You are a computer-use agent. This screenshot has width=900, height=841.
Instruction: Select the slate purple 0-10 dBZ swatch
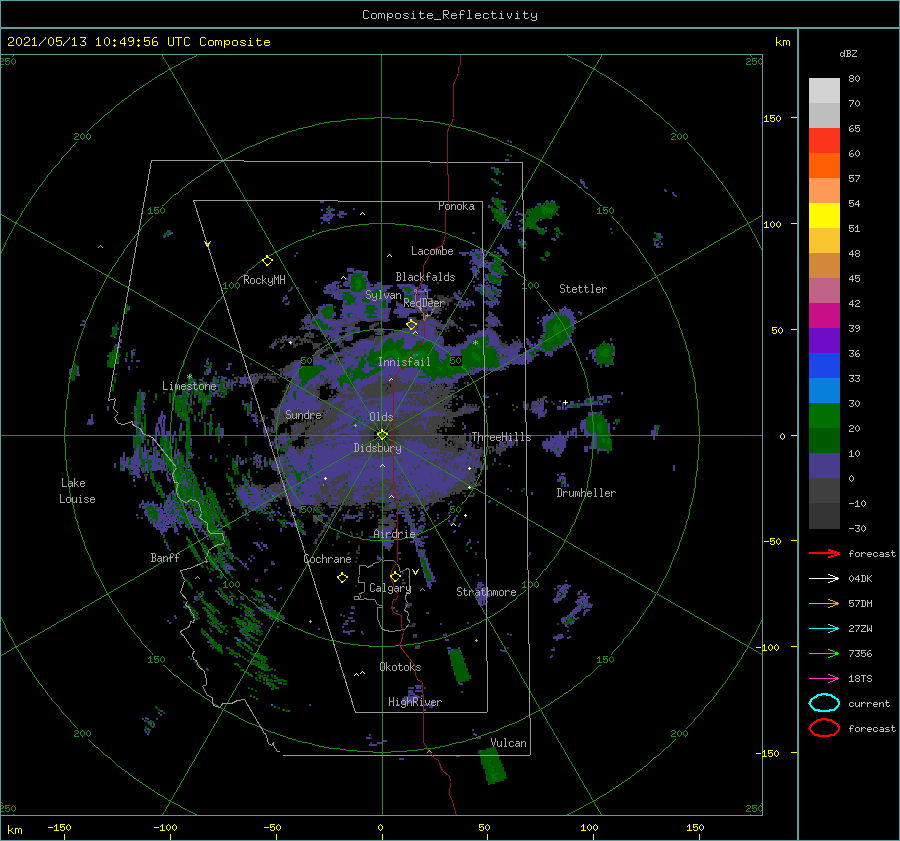click(824, 466)
